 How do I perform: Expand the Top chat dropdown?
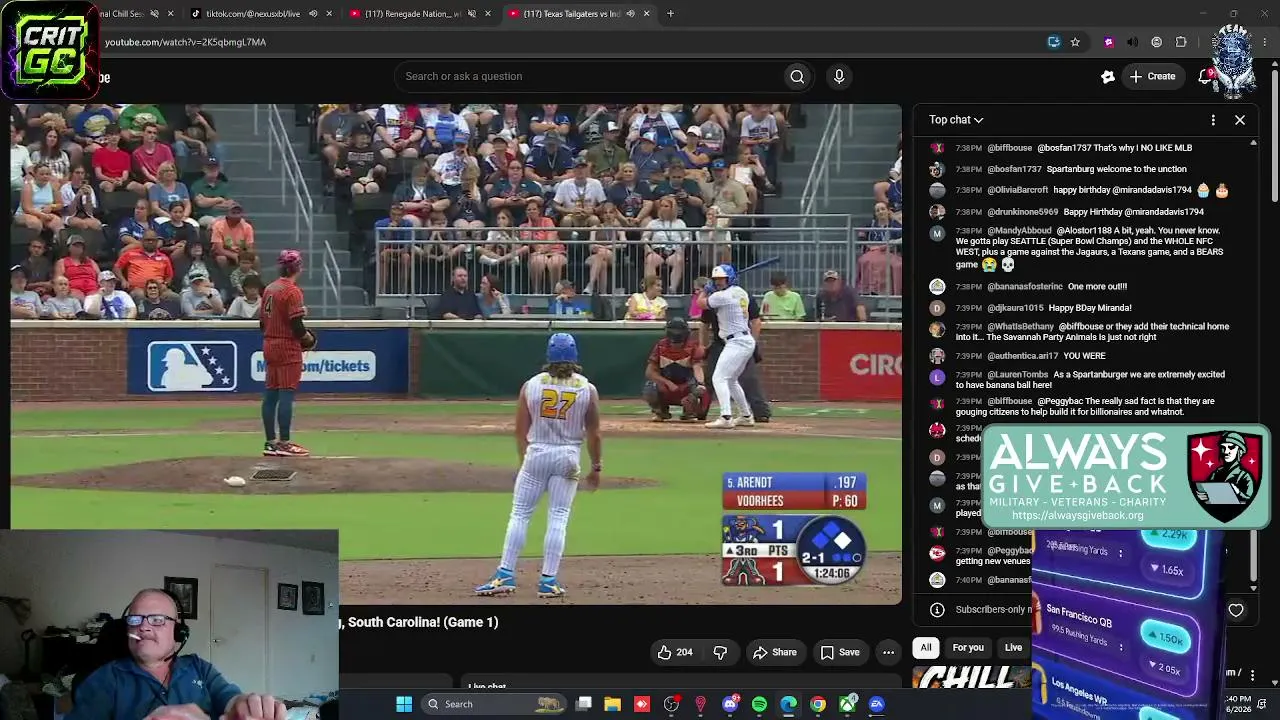956,120
